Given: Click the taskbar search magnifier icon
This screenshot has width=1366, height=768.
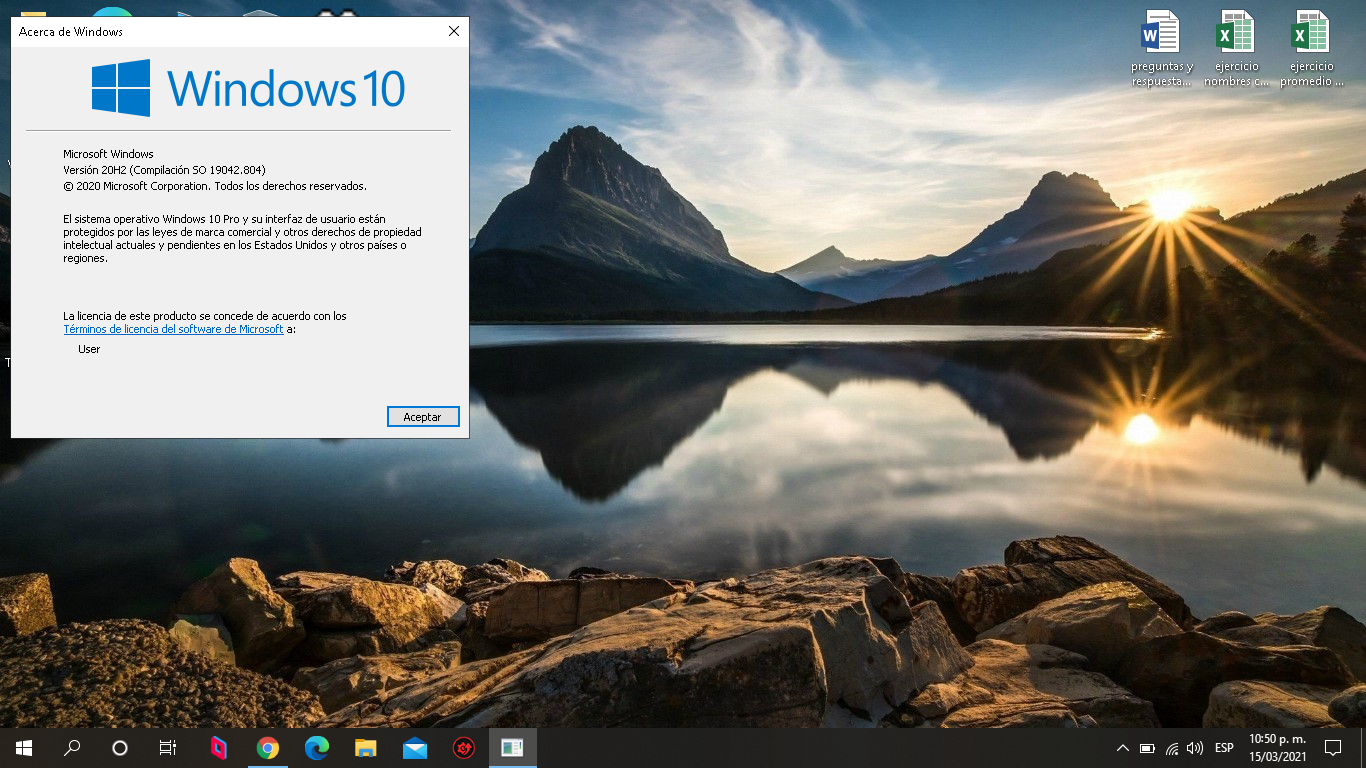Looking at the screenshot, I should point(72,748).
